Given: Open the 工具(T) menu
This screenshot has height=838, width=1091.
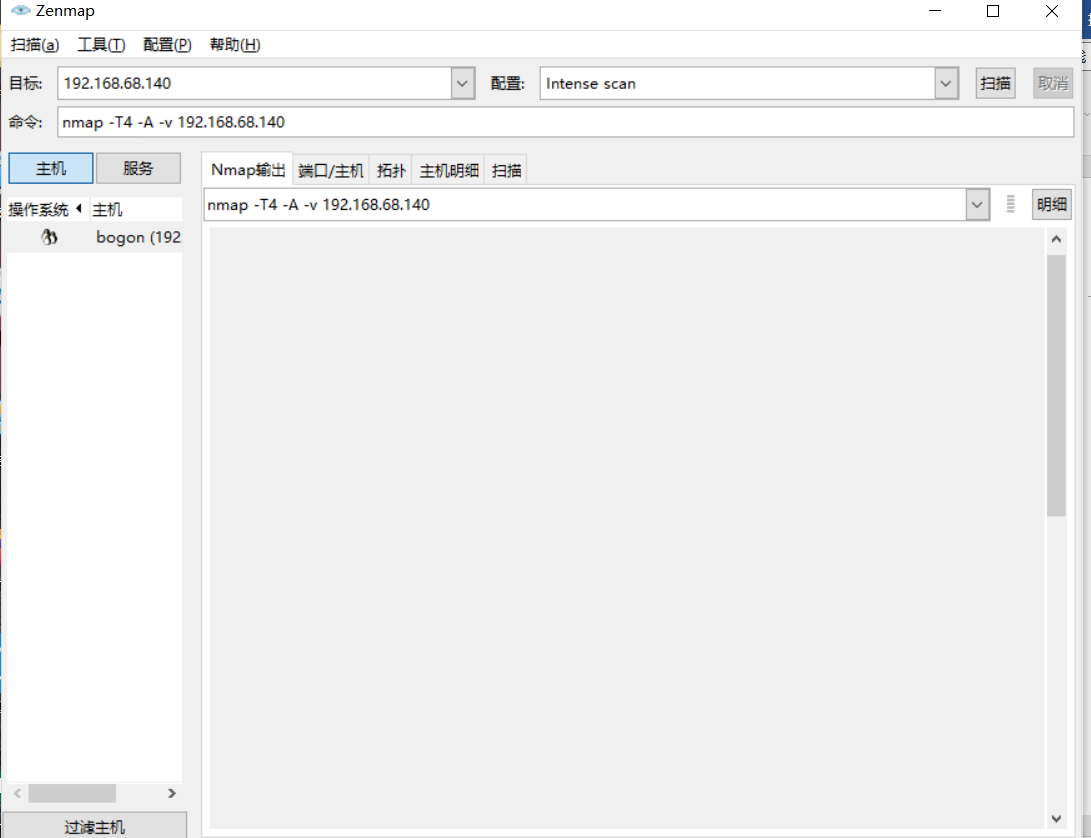Looking at the screenshot, I should (x=100, y=45).
